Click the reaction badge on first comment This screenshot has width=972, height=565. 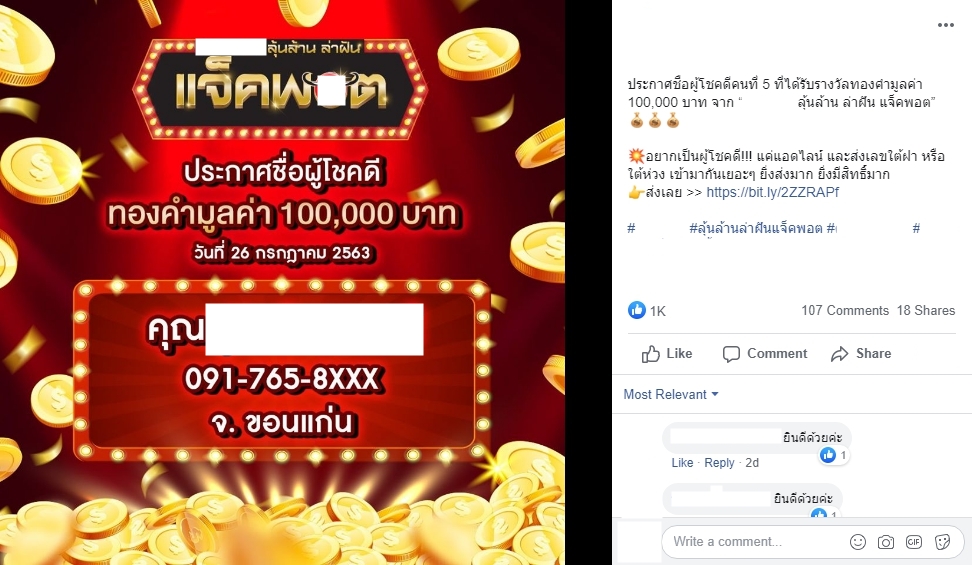(x=834, y=455)
